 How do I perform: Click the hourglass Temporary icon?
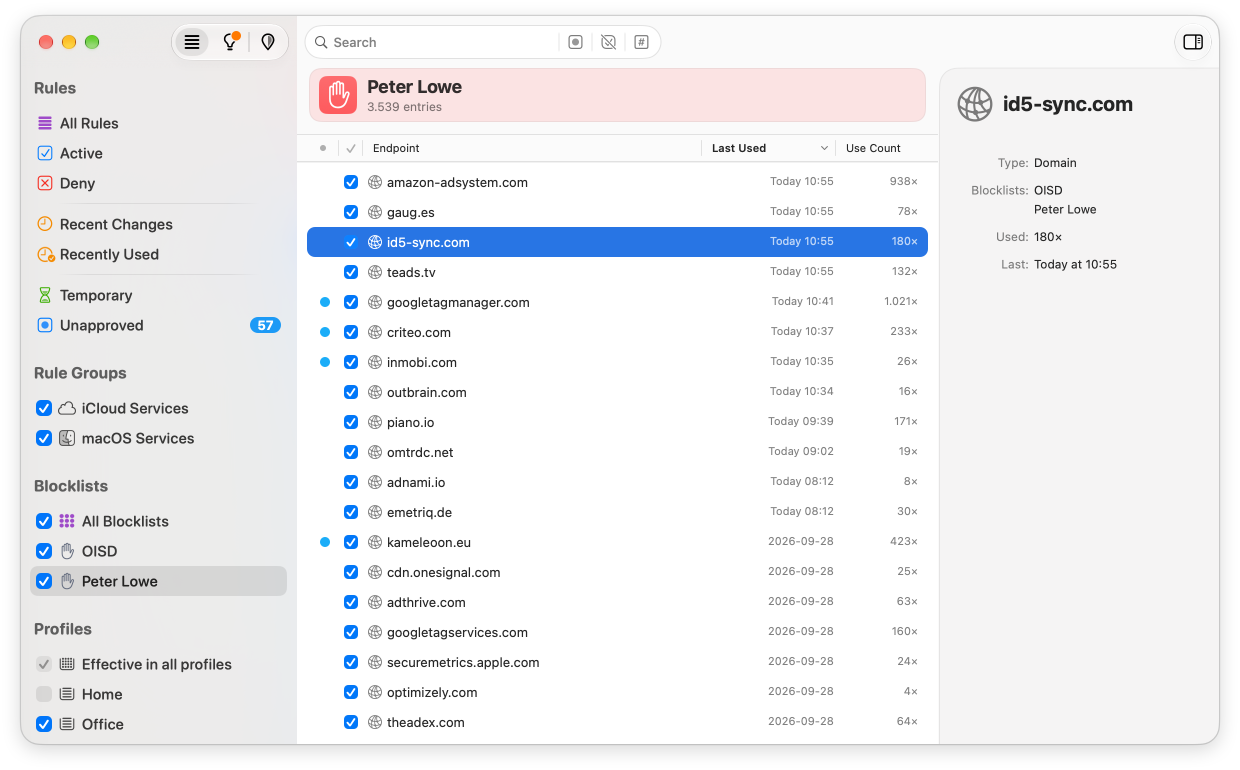[x=44, y=295]
